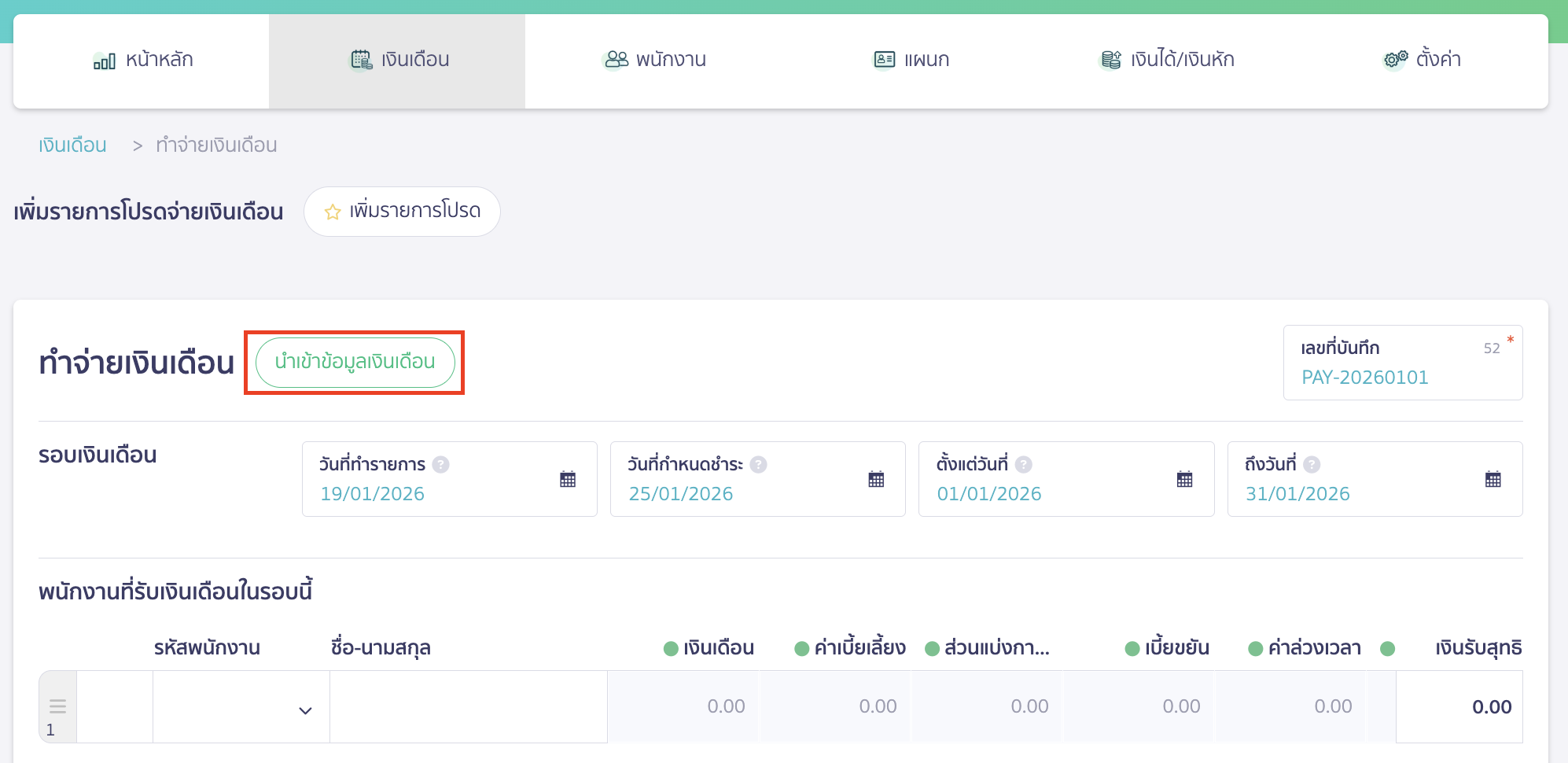
Task: Open calendar picker for ตั้งแต่วันที่
Action: 1184,479
